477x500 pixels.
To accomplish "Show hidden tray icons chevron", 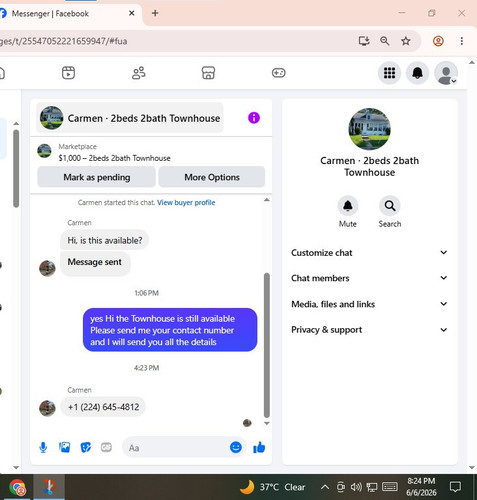I will (x=325, y=487).
